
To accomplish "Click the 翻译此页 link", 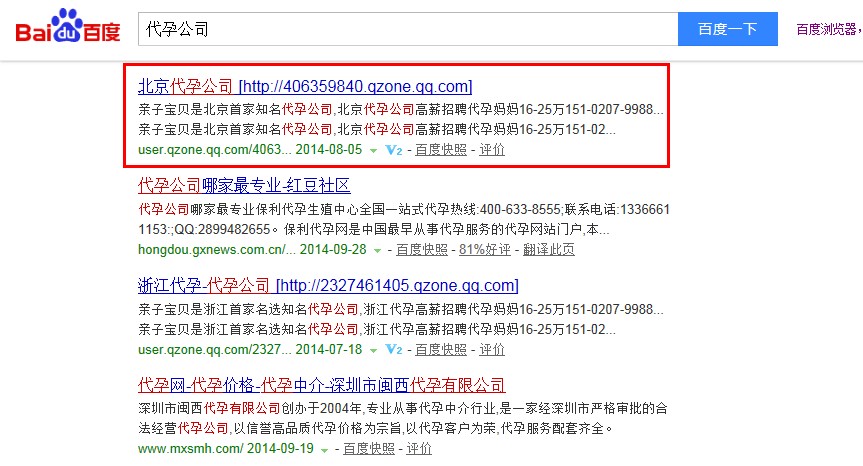I will coord(549,250).
